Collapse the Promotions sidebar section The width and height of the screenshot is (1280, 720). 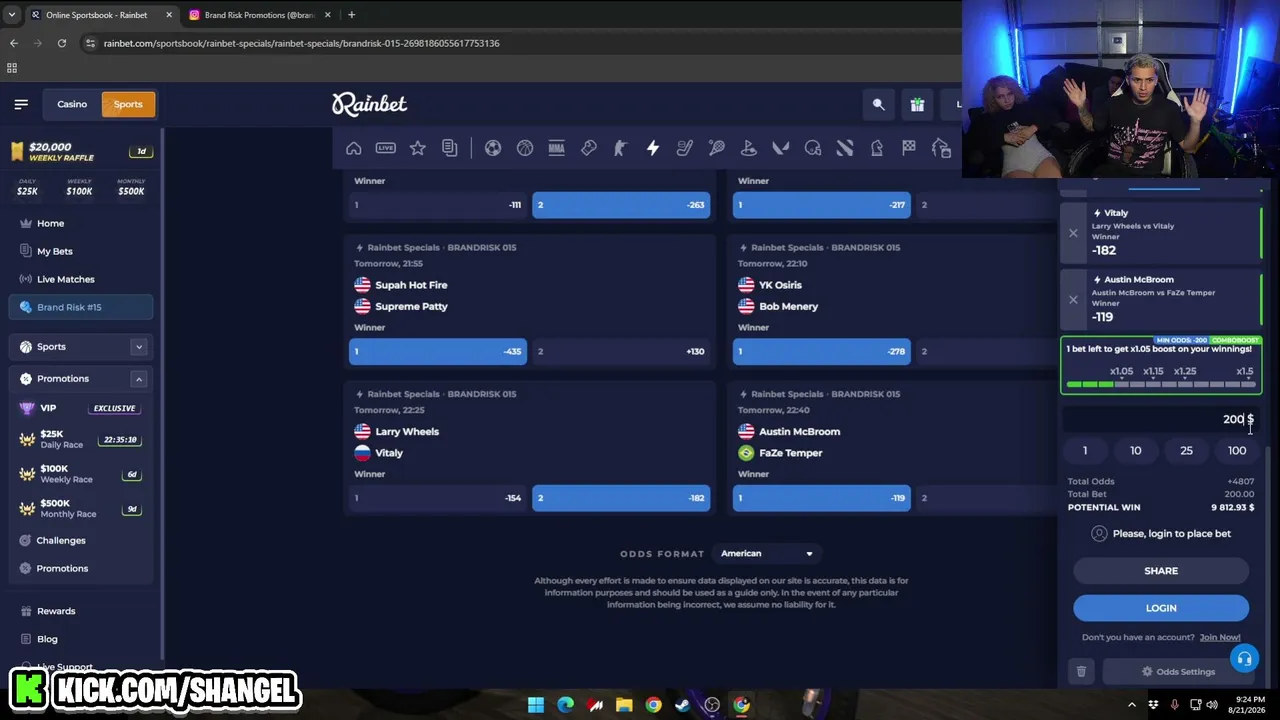pyautogui.click(x=139, y=379)
